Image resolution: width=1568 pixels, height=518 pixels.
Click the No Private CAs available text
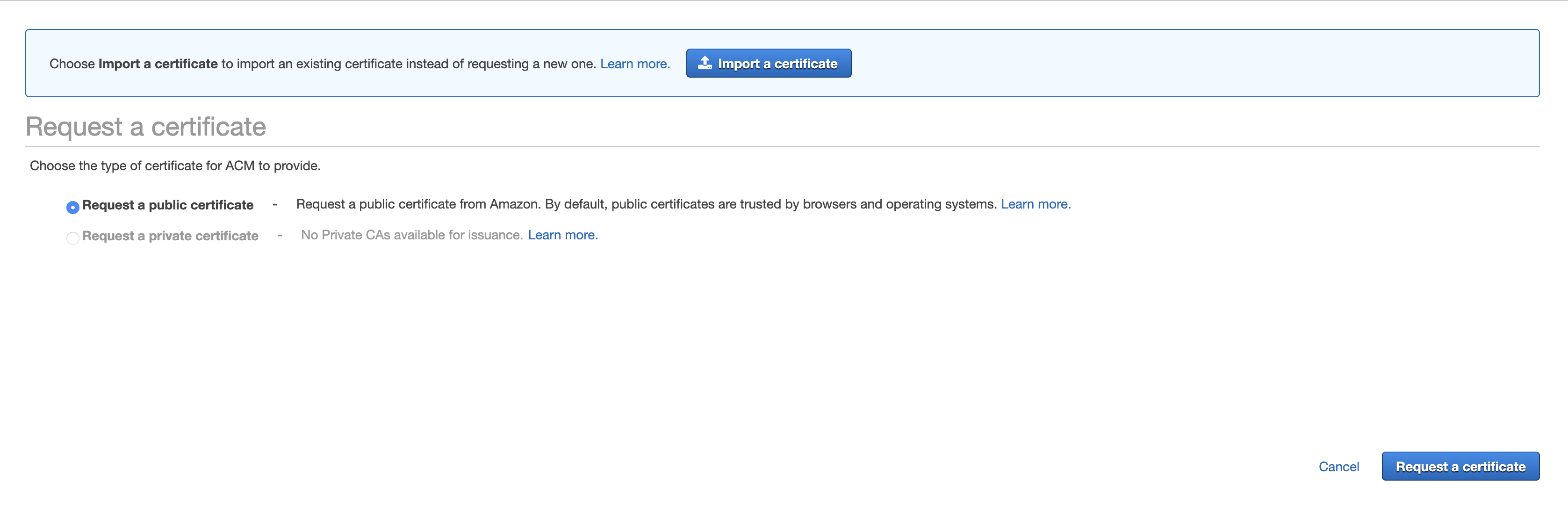click(411, 235)
